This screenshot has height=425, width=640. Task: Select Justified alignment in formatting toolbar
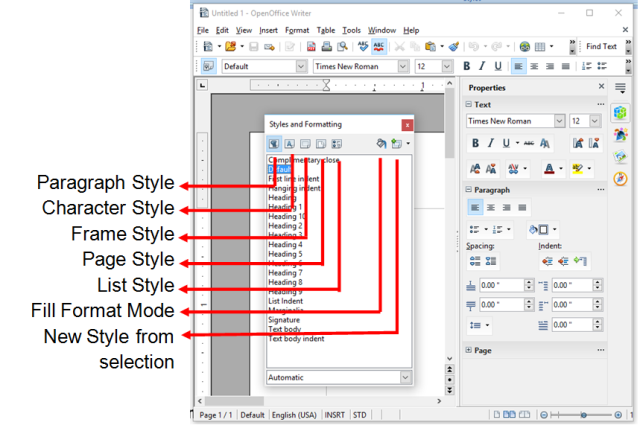click(x=565, y=66)
